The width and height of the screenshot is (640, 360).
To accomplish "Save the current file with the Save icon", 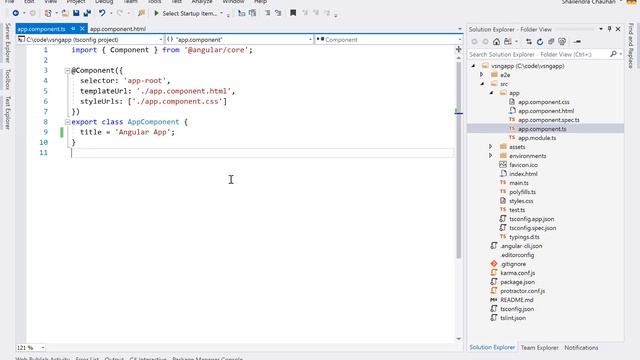I will 76,13.
